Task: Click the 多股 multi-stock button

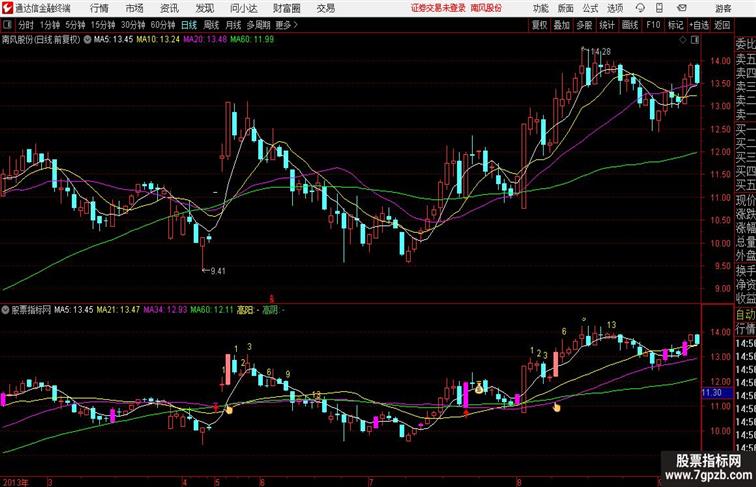Action: point(584,25)
